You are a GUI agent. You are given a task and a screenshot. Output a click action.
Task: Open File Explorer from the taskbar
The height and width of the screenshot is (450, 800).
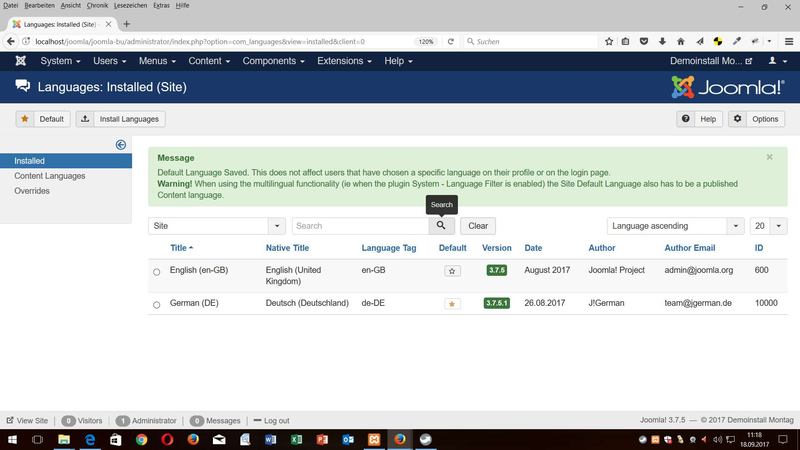click(x=64, y=439)
